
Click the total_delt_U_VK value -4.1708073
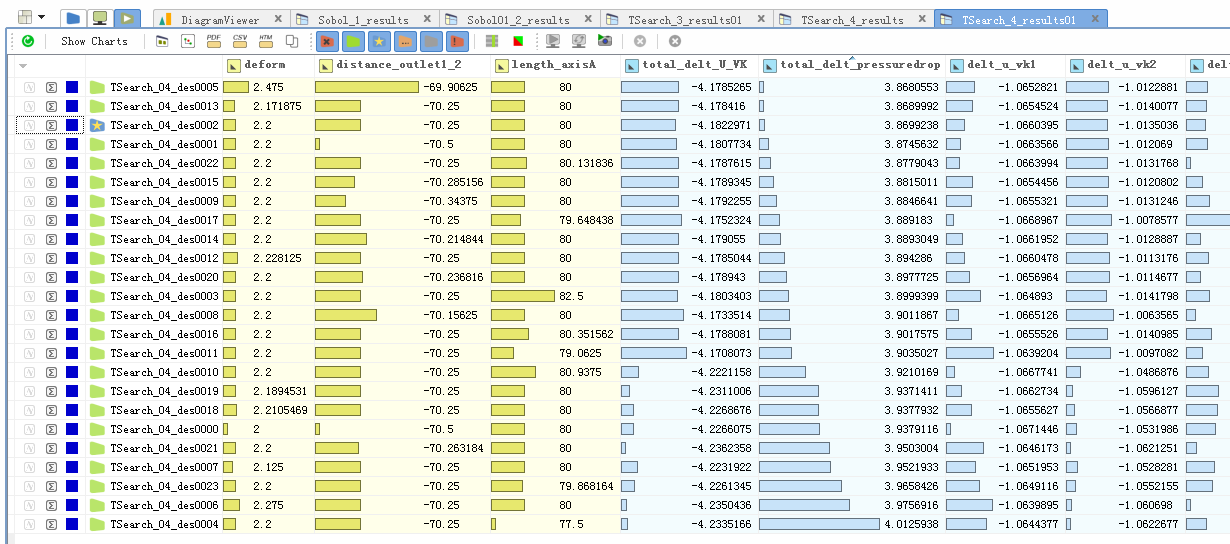click(x=721, y=353)
